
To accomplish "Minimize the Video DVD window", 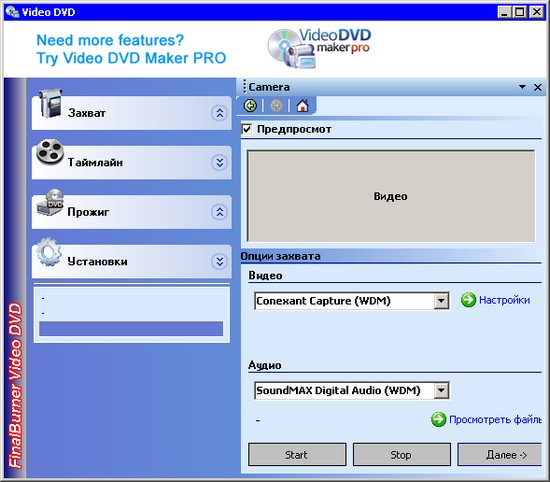I will [x=504, y=12].
